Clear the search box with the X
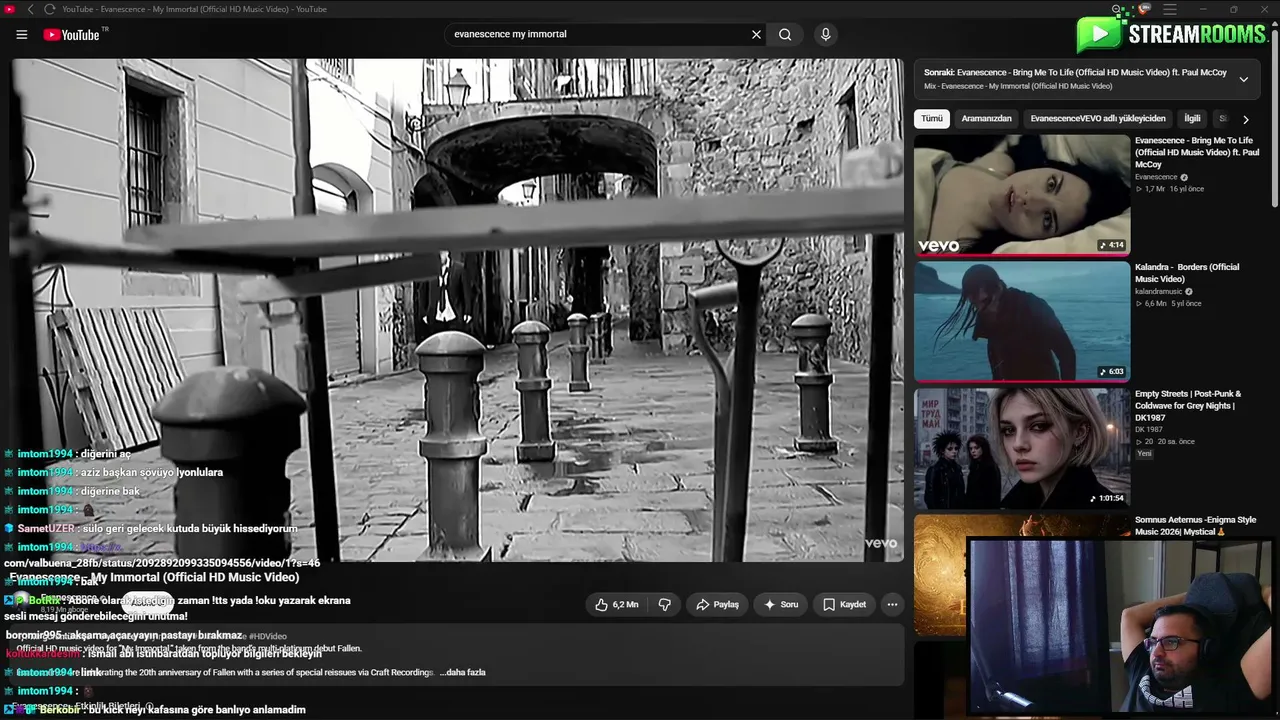 757,34
